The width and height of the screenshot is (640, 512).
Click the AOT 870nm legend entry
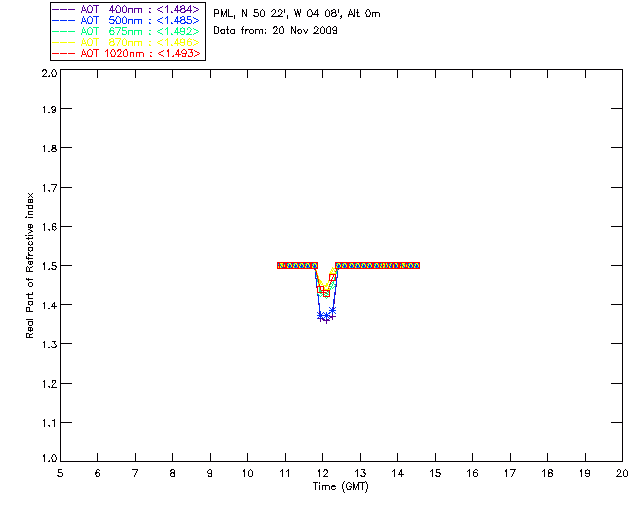click(126, 42)
